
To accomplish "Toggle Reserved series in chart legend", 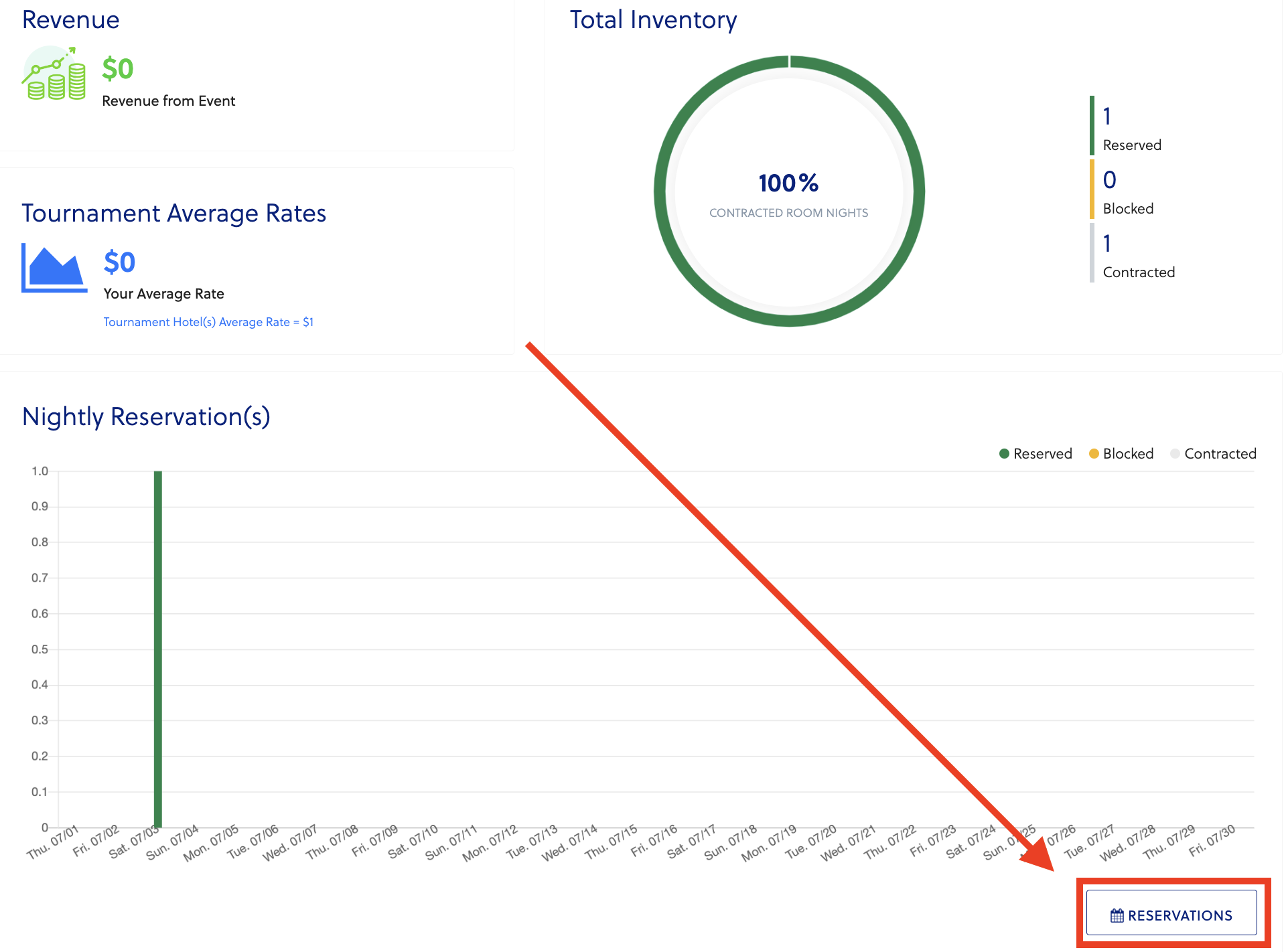I will 1042,454.
